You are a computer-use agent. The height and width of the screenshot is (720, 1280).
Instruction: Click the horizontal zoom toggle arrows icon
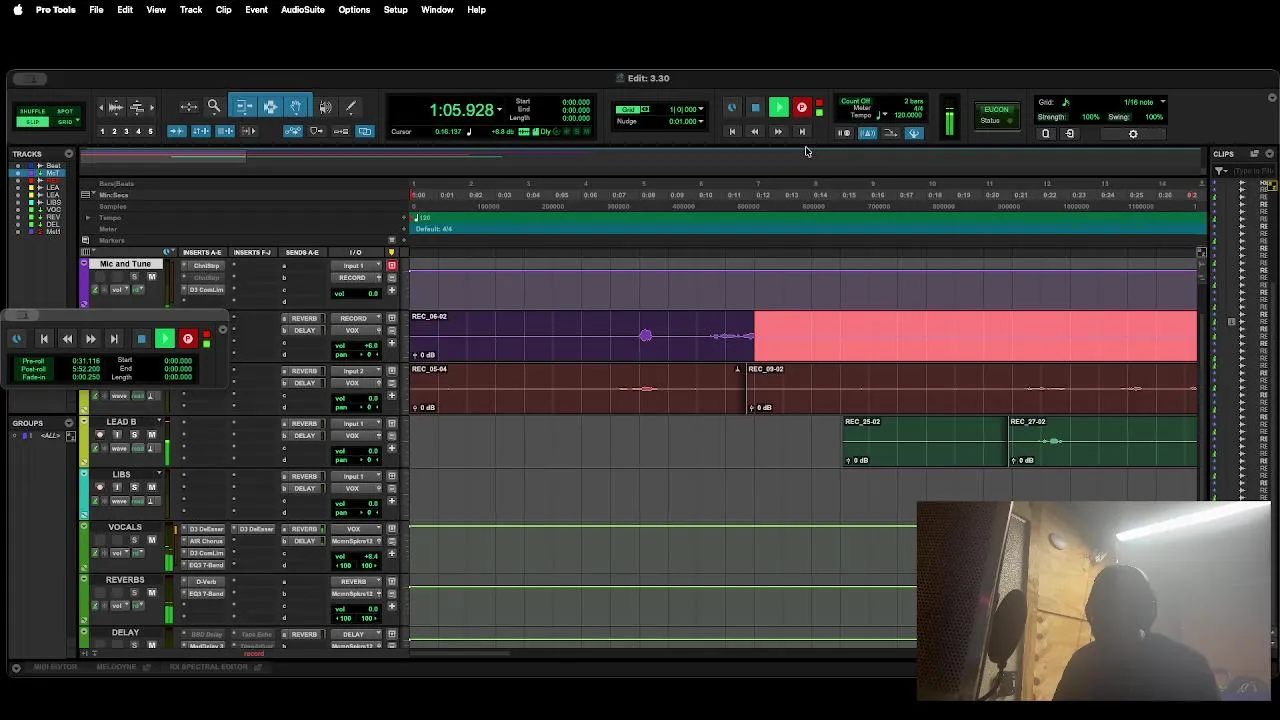[x=189, y=107]
